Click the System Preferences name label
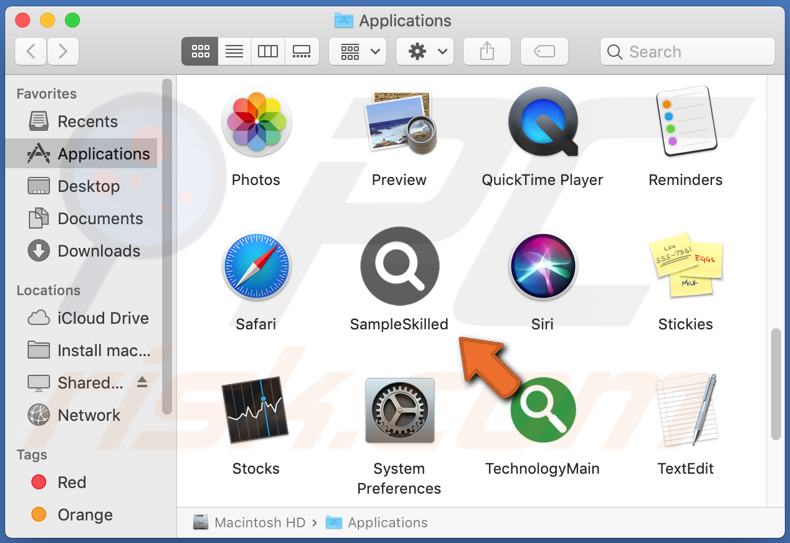The image size is (790, 543). pos(399,479)
